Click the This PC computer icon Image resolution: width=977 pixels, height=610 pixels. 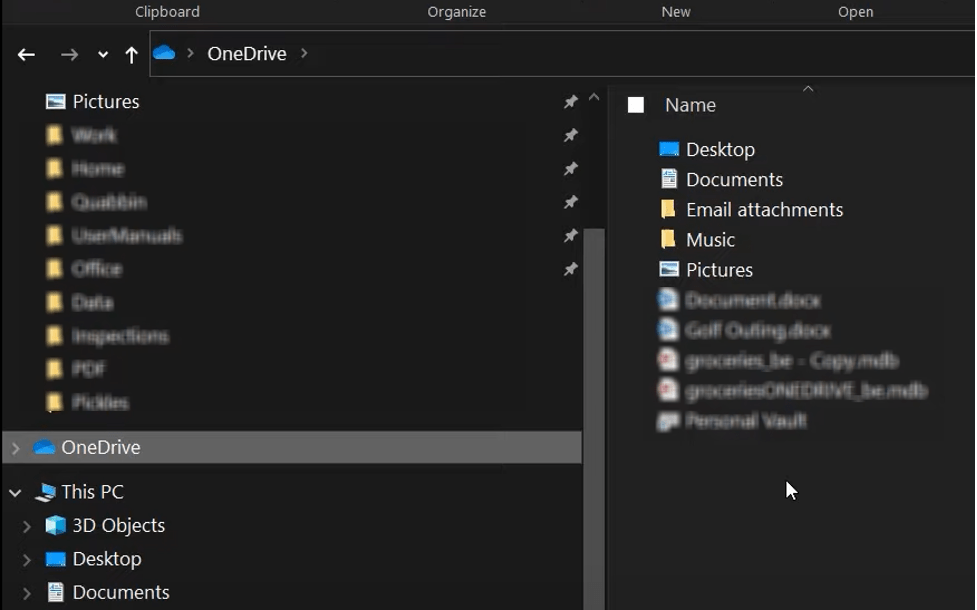point(45,492)
